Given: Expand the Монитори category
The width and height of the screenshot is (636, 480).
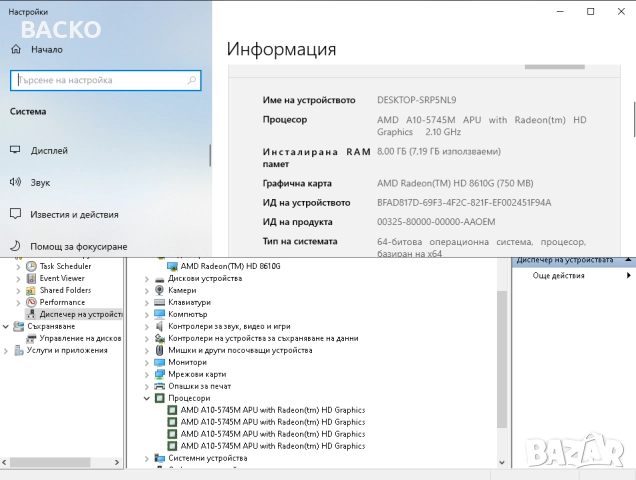Looking at the screenshot, I should click(x=147, y=363).
